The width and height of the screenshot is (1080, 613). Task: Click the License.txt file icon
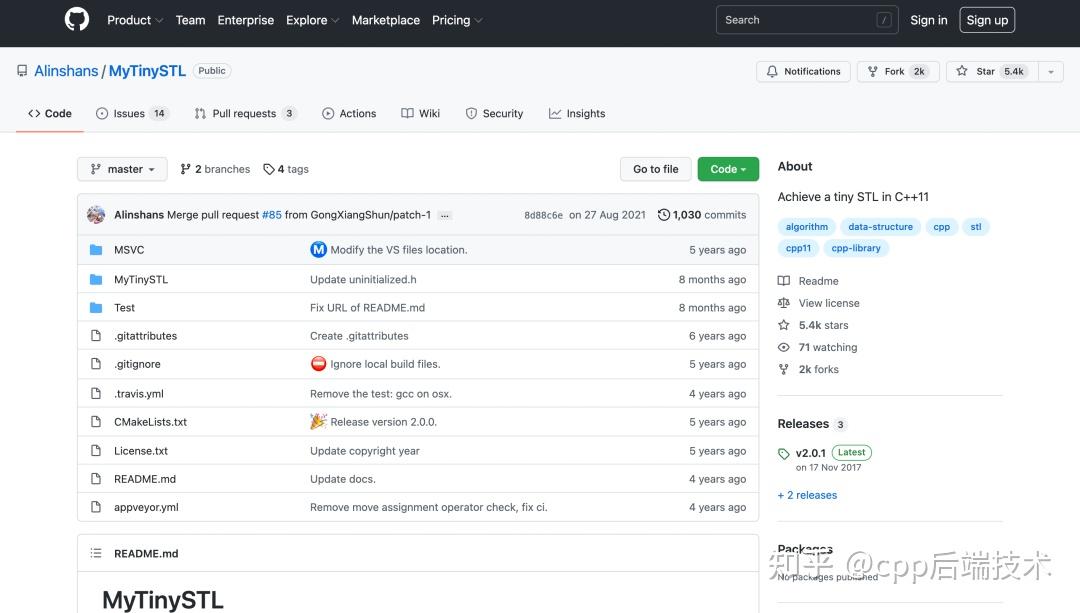(96, 451)
